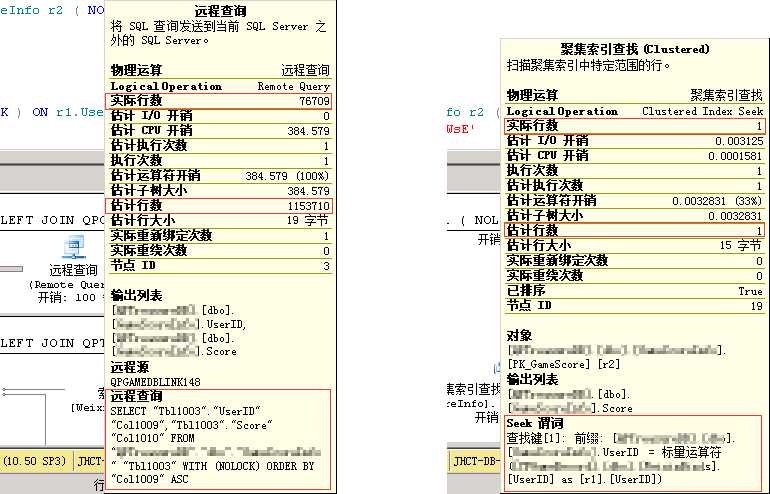This screenshot has height=494, width=770.
Task: Click the 对象 heading
Action: 520,336
